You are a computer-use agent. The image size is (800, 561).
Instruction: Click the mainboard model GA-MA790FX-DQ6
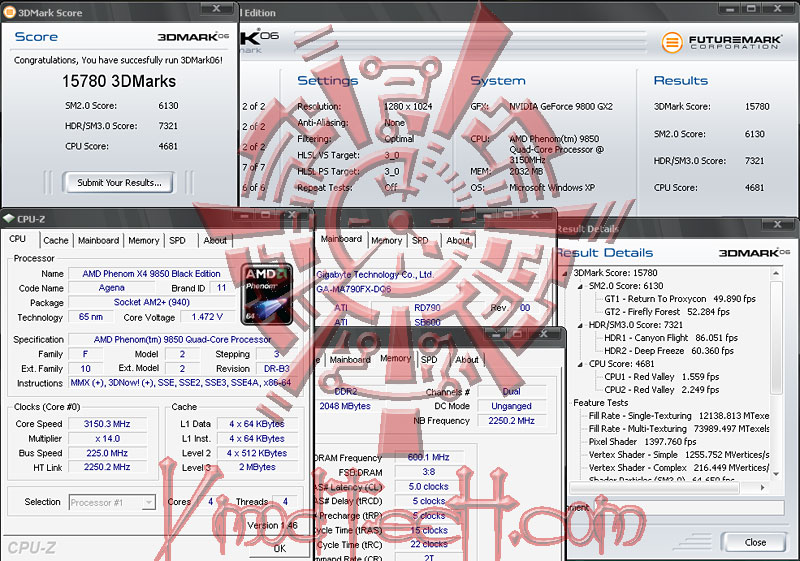(354, 289)
